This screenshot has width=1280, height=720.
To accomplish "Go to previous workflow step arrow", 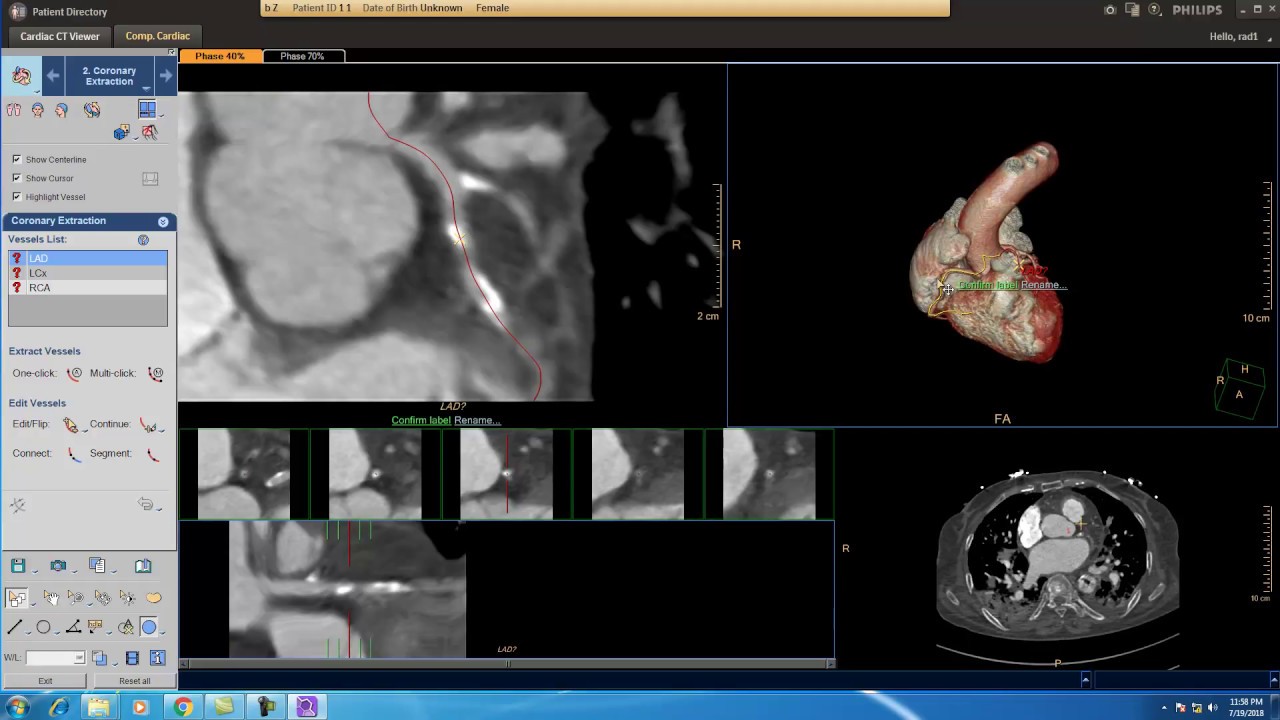I will click(53, 75).
